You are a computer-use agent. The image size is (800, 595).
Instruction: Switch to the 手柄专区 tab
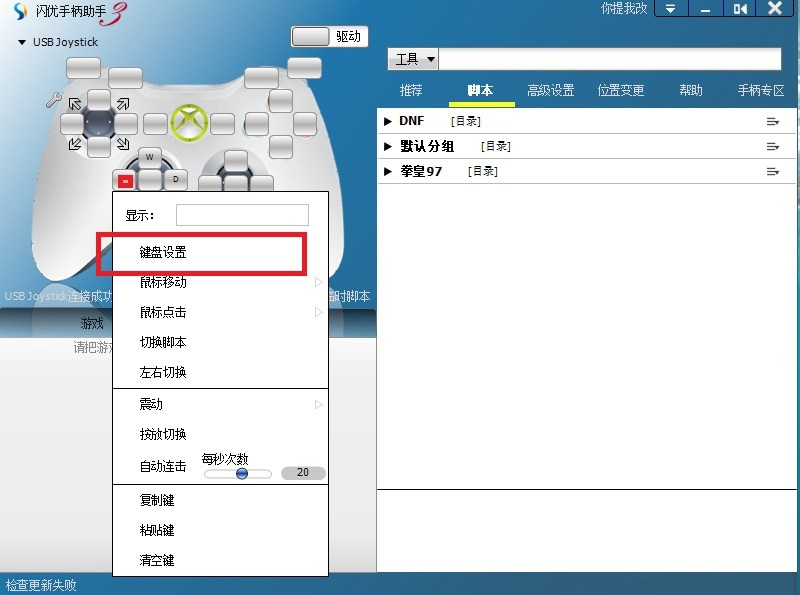pyautogui.click(x=761, y=90)
